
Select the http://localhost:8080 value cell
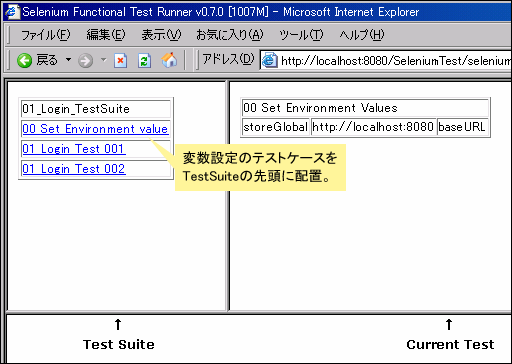pyautogui.click(x=373, y=127)
